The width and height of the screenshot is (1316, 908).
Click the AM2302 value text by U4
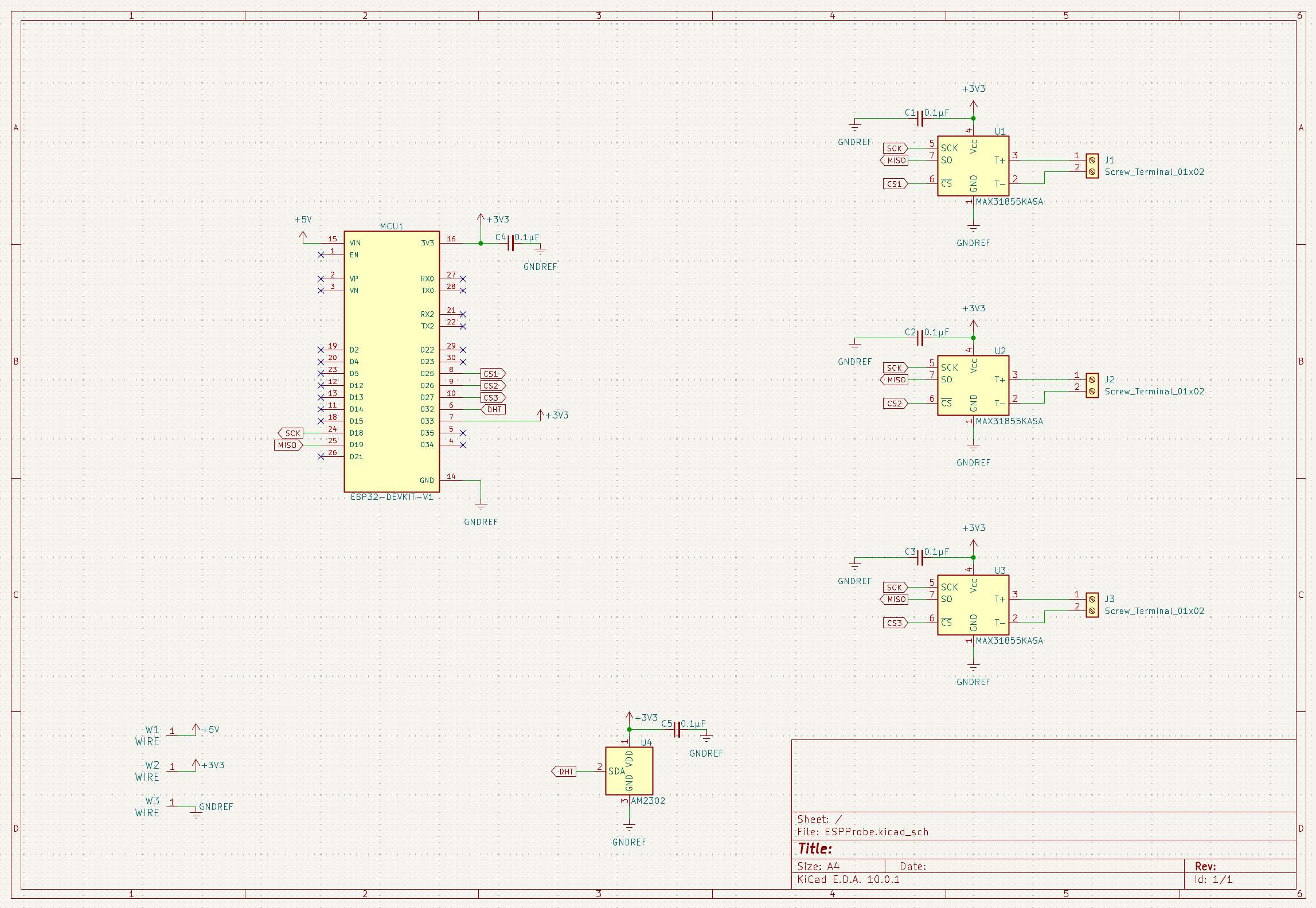coord(648,801)
